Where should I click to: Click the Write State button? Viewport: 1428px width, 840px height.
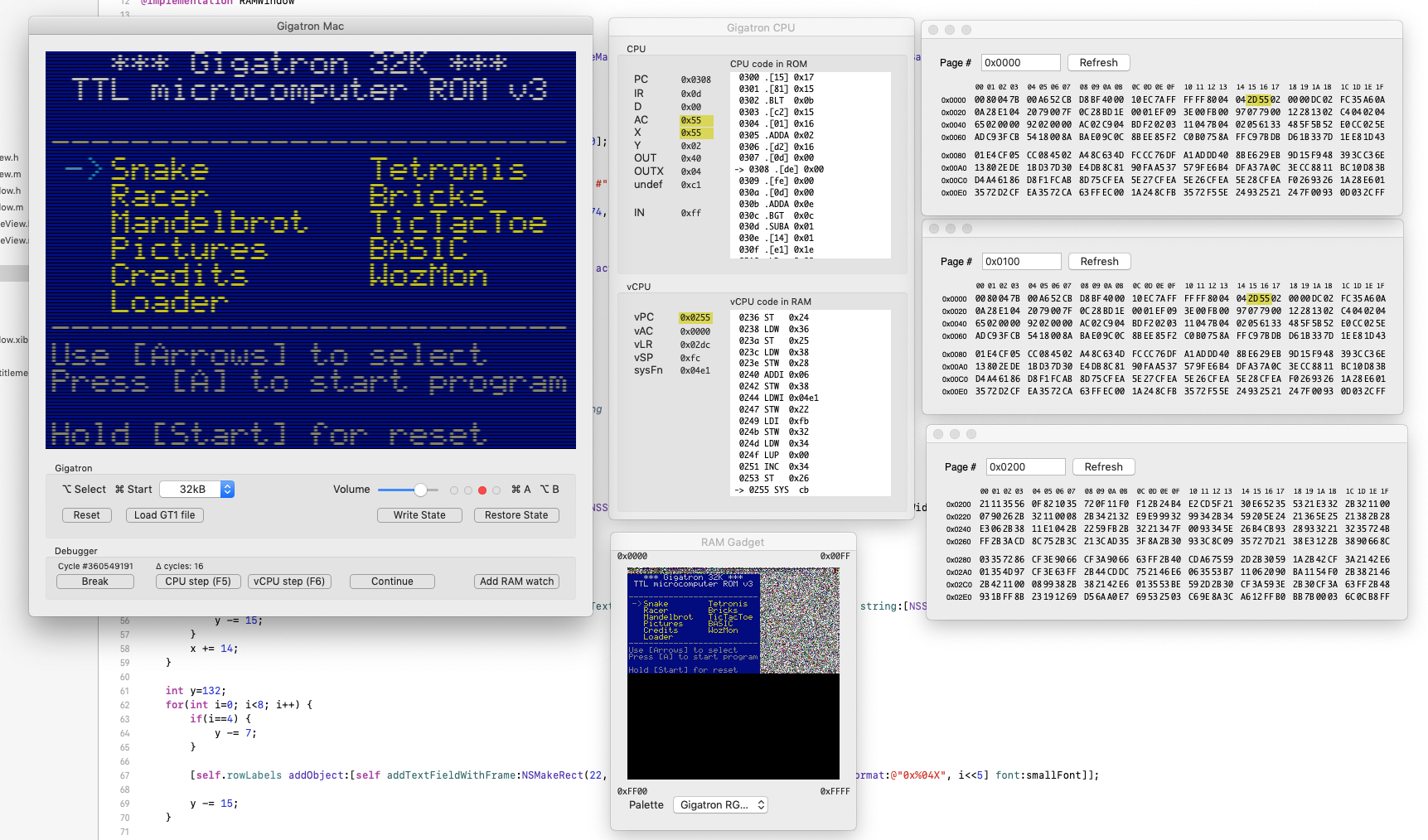tap(419, 515)
